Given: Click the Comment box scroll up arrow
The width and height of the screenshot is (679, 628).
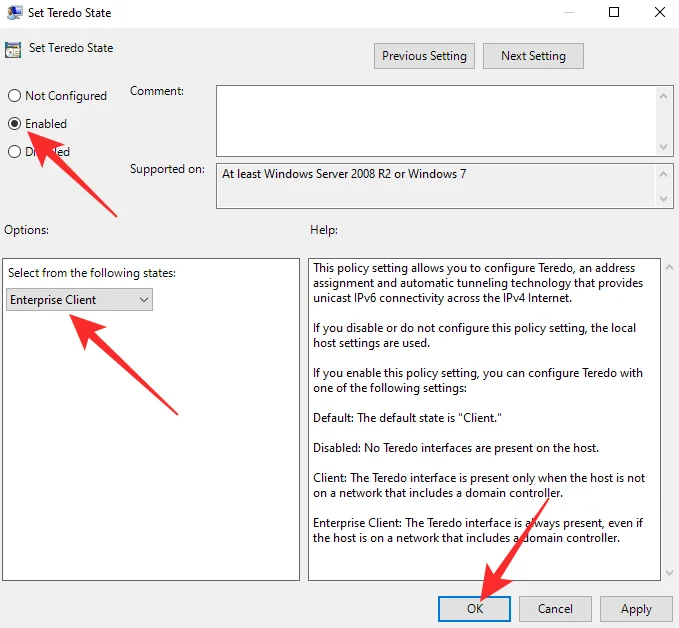Looking at the screenshot, I should pos(663,96).
